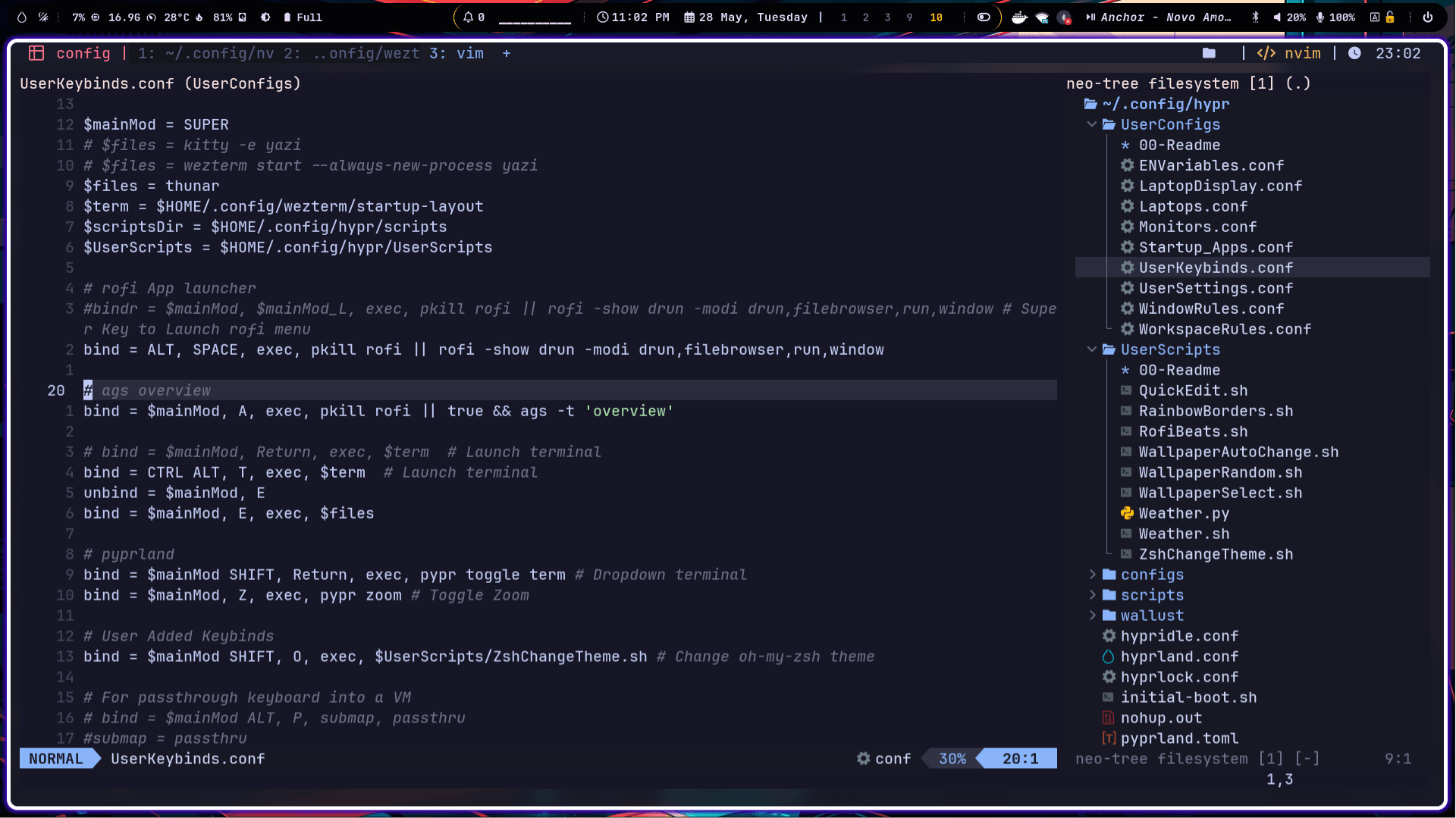This screenshot has height=818, width=1456.
Task: Click the config workspace layout icon
Action: (36, 53)
